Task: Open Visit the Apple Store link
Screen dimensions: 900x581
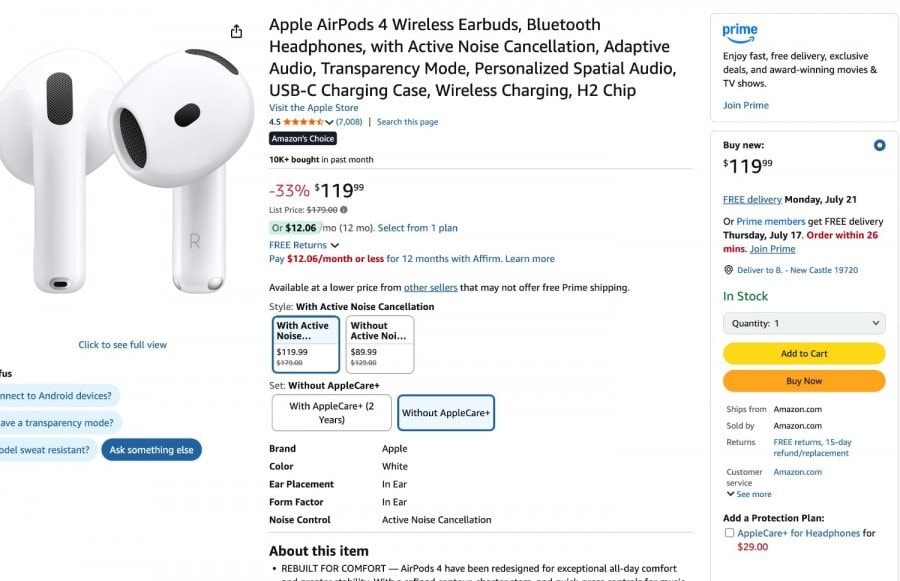Action: [x=313, y=108]
